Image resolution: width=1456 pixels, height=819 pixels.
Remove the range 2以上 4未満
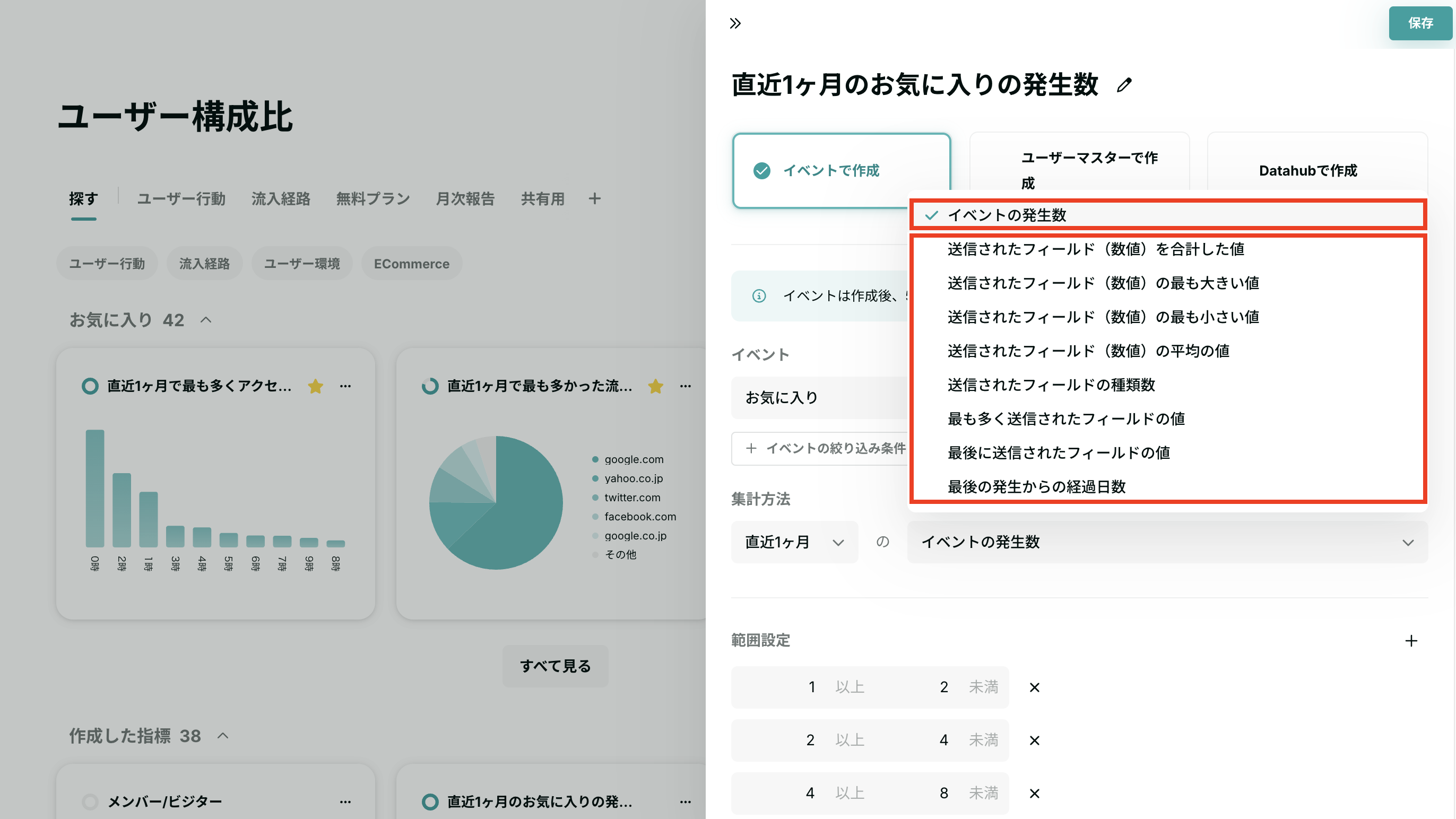pyautogui.click(x=1034, y=740)
